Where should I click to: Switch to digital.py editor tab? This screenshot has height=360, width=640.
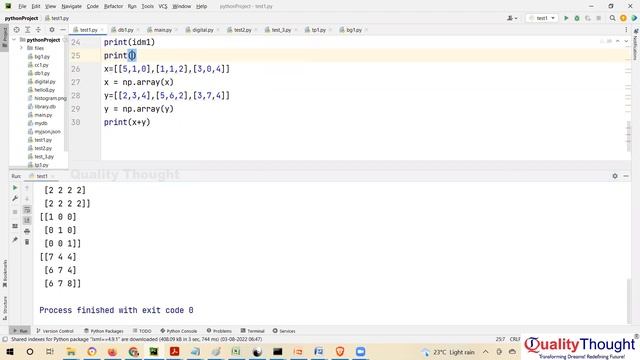click(202, 30)
